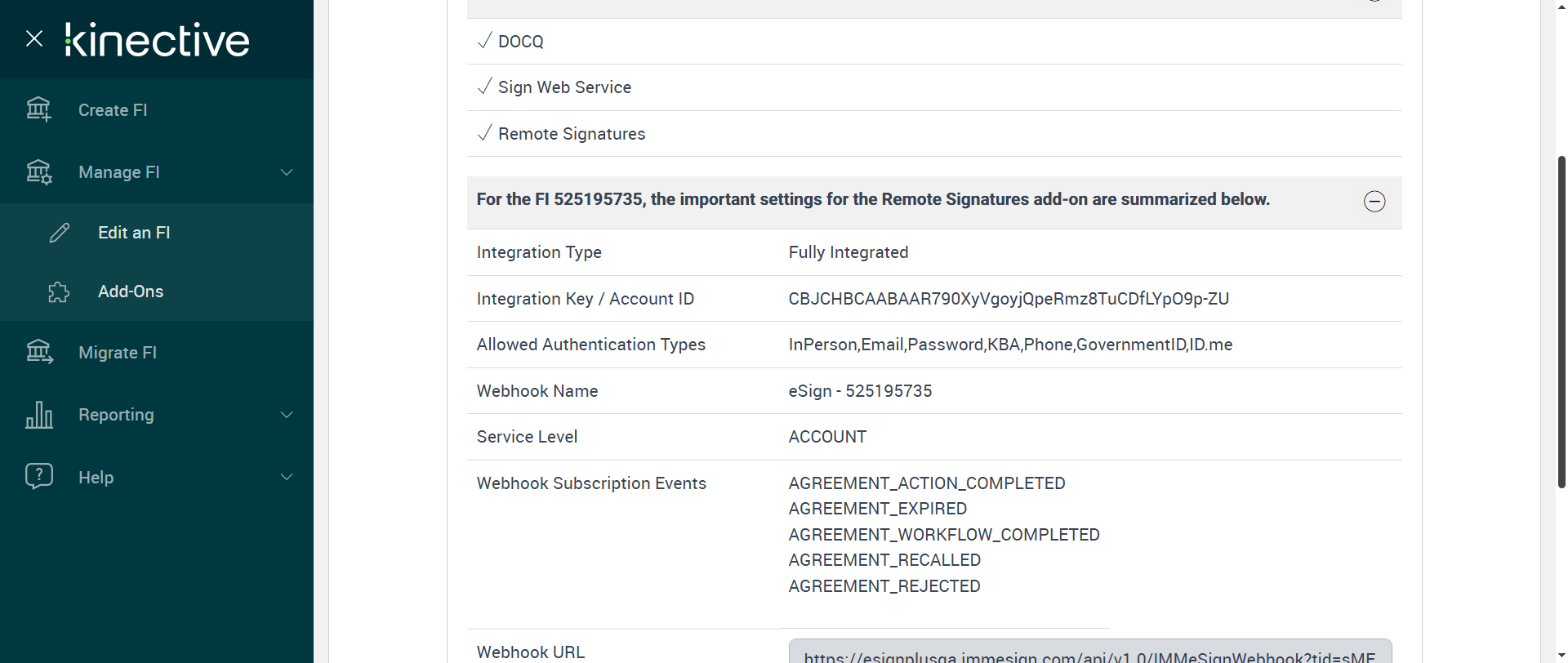
Task: Select the Remote Signatures checkmark
Action: click(485, 133)
